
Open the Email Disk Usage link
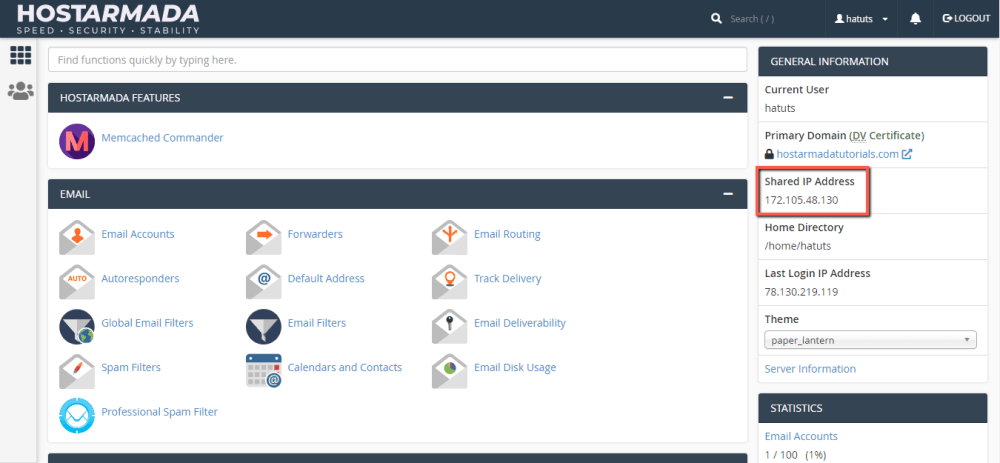[x=515, y=368]
